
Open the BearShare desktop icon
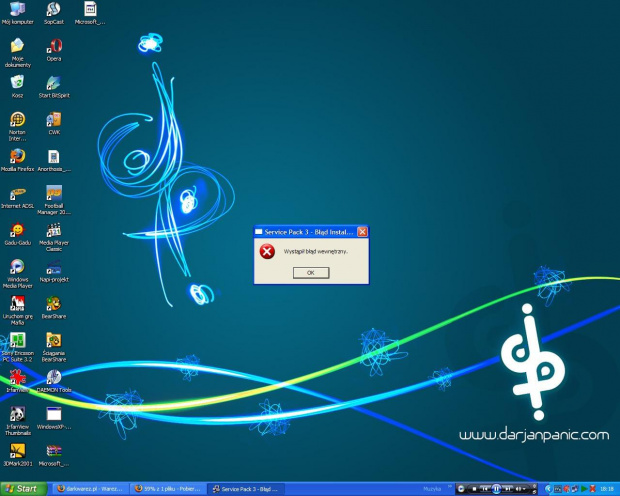tap(54, 307)
